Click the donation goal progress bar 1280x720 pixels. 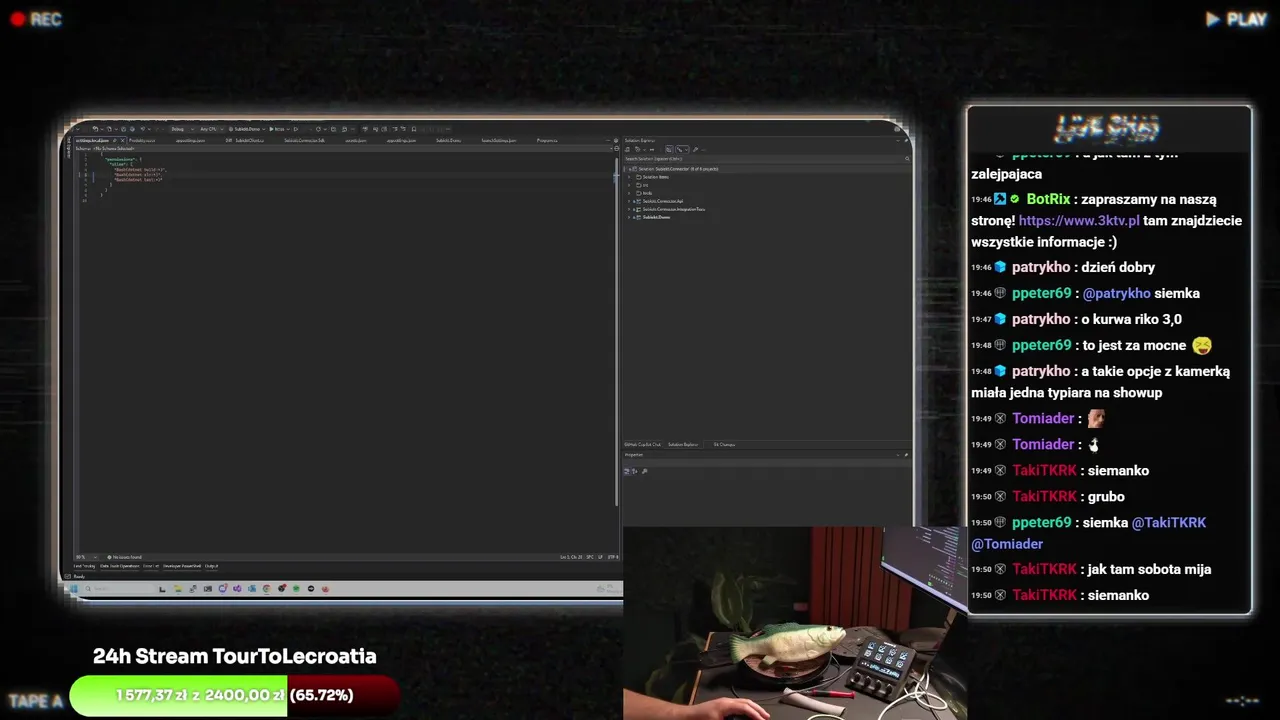(x=234, y=695)
